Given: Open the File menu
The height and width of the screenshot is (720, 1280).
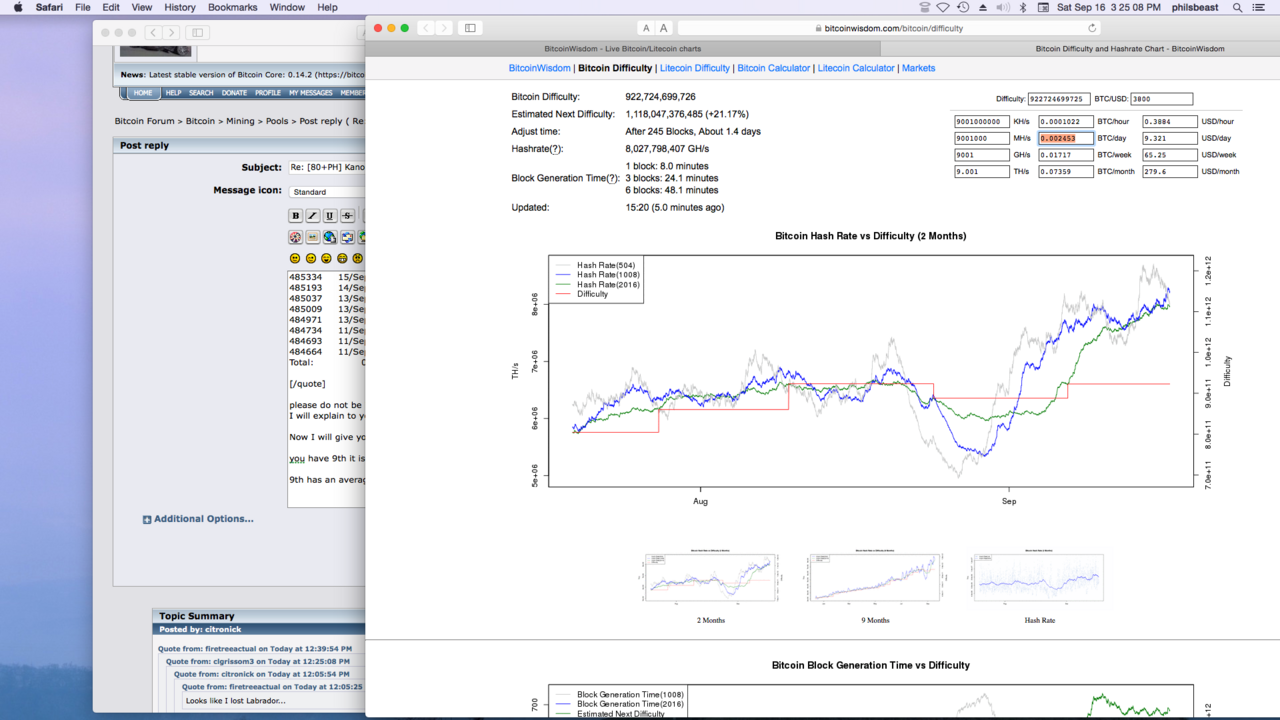Looking at the screenshot, I should tap(83, 7).
